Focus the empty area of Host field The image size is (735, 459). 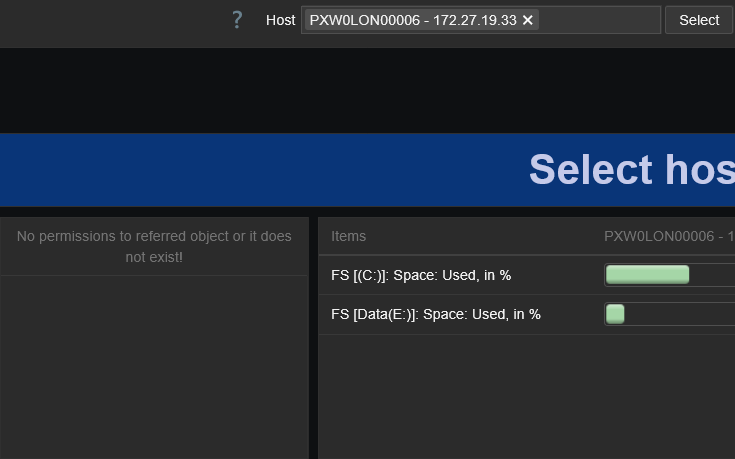pyautogui.click(x=598, y=20)
